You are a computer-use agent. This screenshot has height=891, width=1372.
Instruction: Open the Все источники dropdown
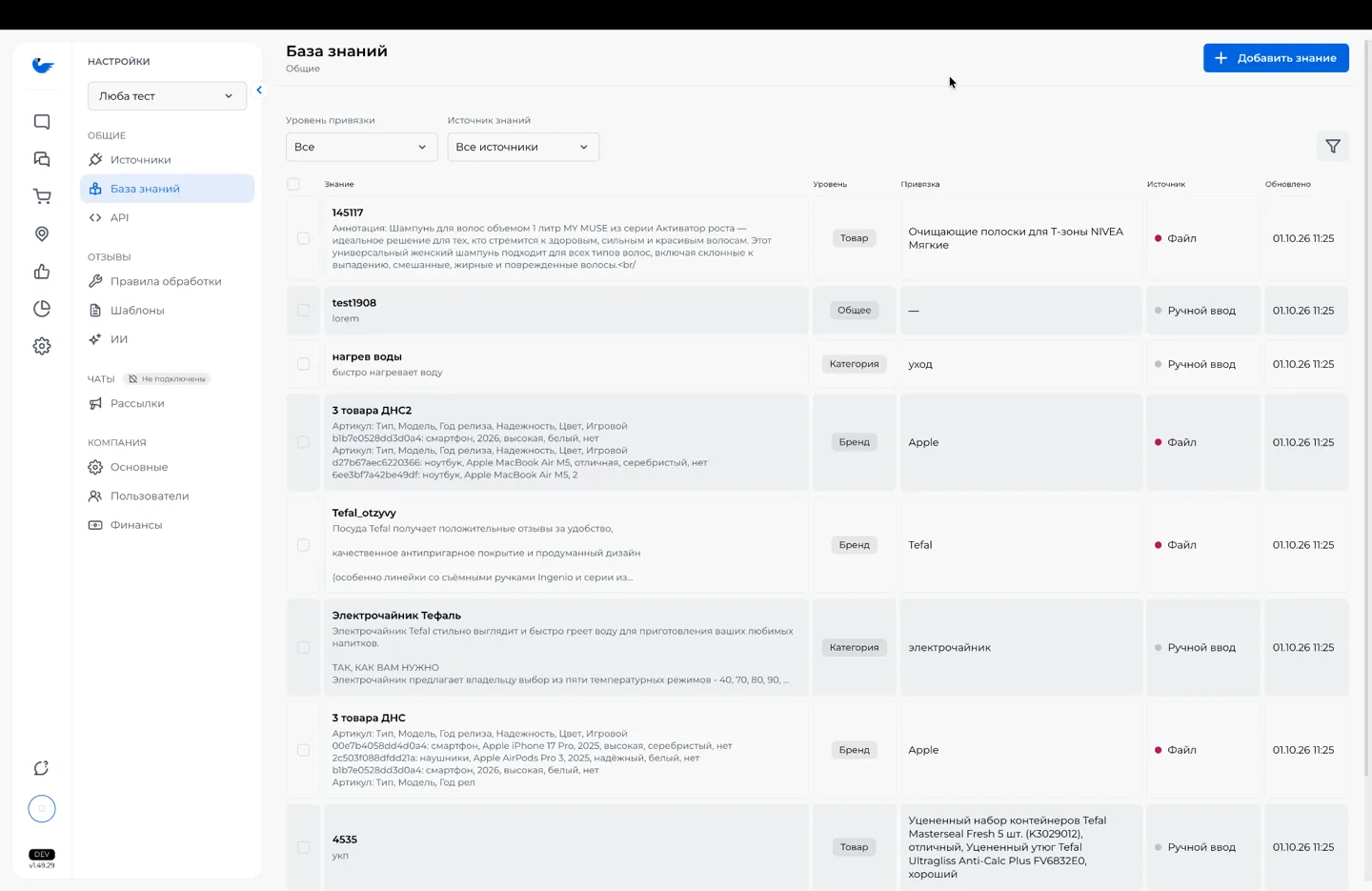(x=523, y=147)
